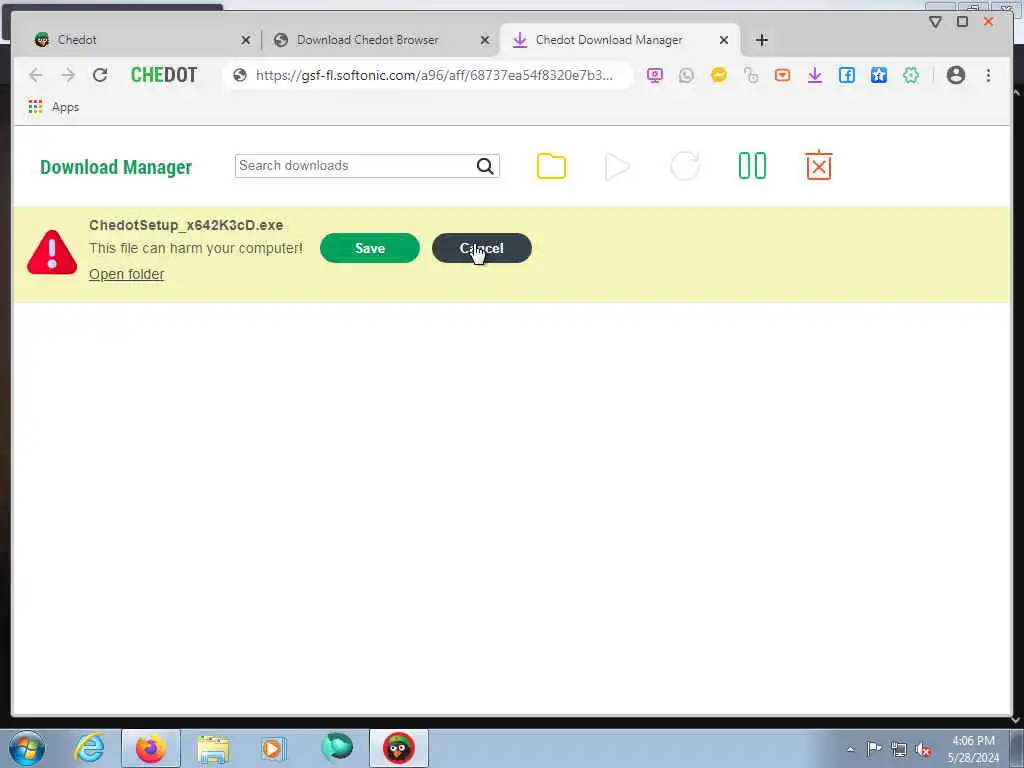Close Download Chedot Browser tab

tap(485, 40)
